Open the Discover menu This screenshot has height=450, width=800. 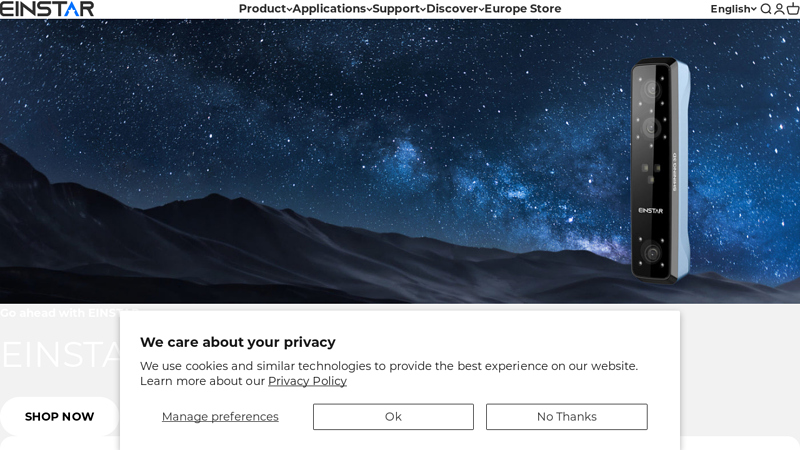pyautogui.click(x=455, y=9)
